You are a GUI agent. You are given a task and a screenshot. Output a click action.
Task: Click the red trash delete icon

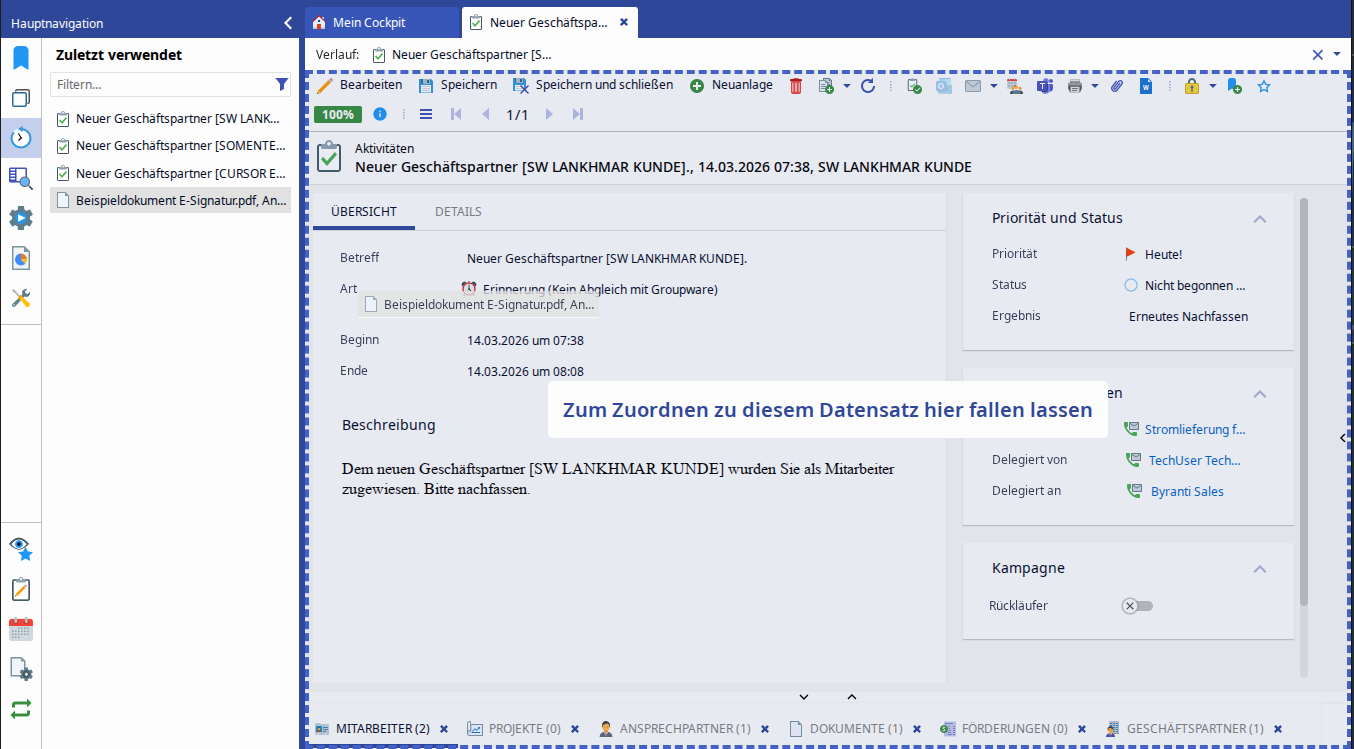[796, 86]
